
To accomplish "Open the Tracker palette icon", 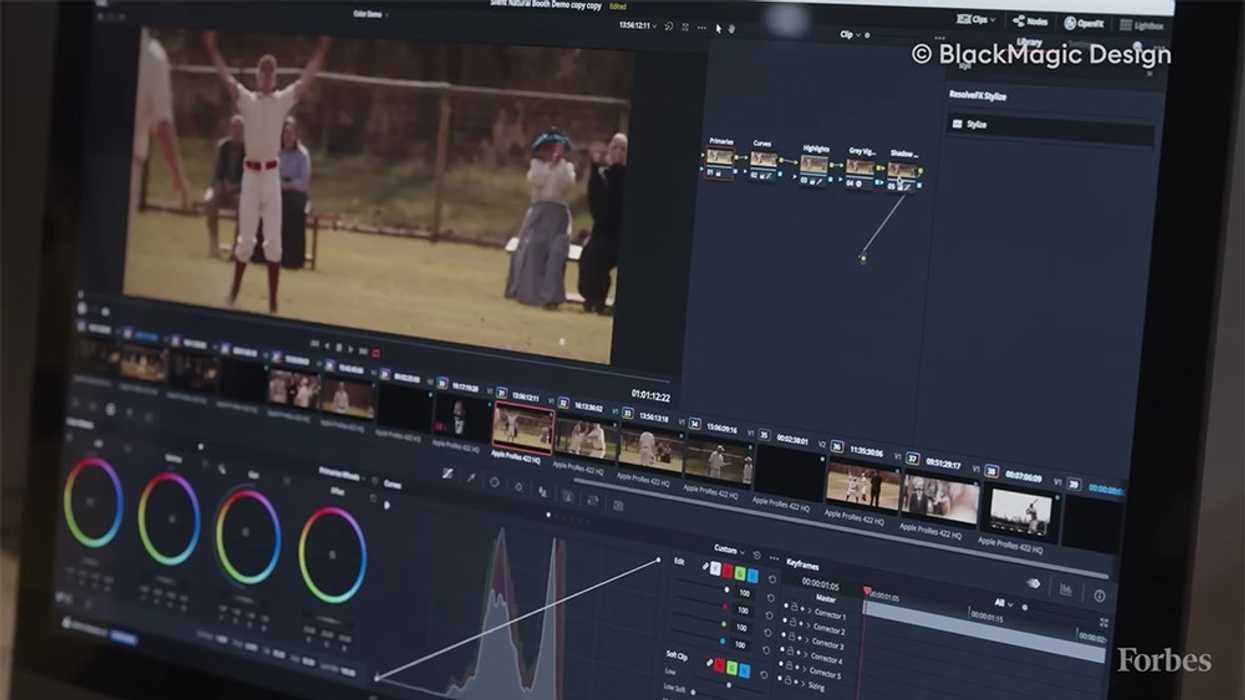I will [x=518, y=487].
